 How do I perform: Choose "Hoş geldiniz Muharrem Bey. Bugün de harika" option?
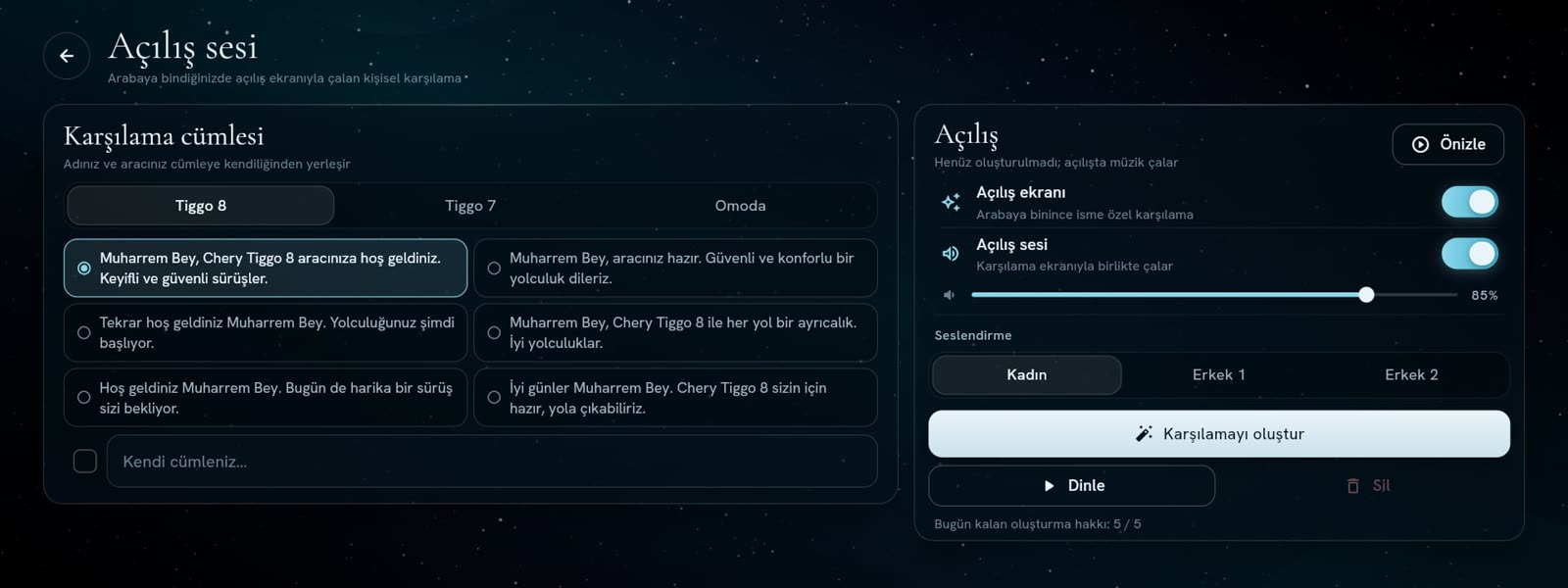click(266, 397)
